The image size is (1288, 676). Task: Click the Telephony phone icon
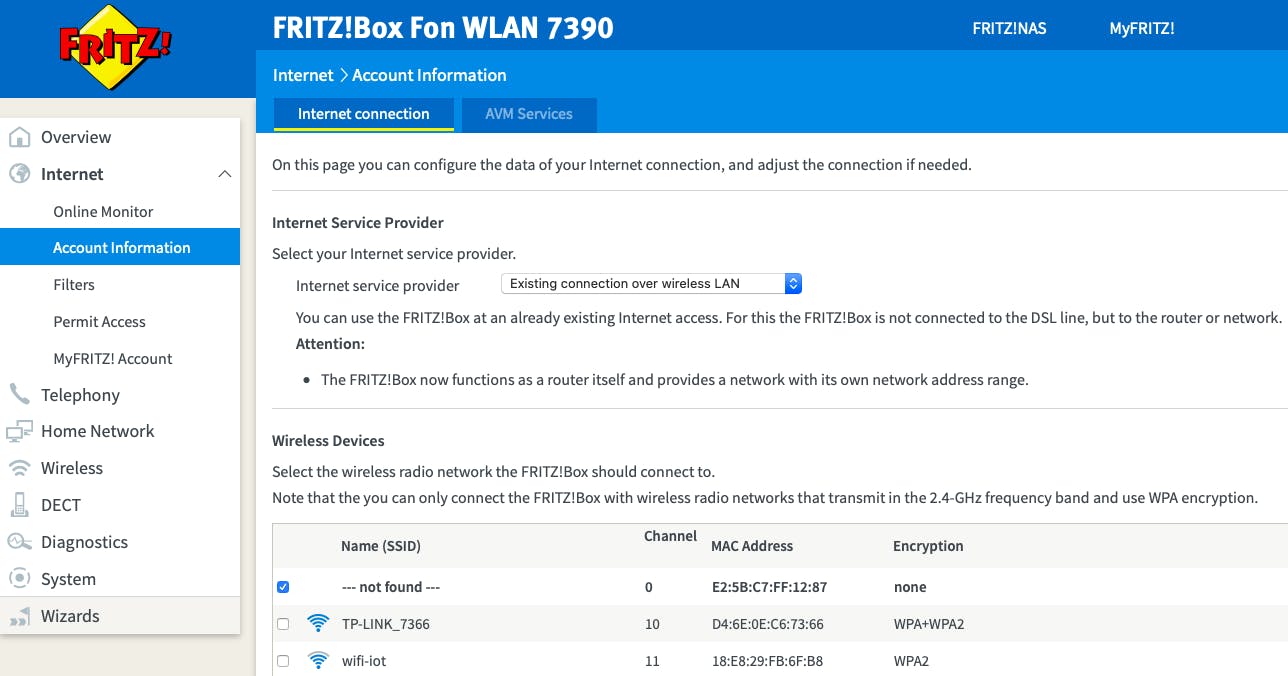[x=19, y=395]
